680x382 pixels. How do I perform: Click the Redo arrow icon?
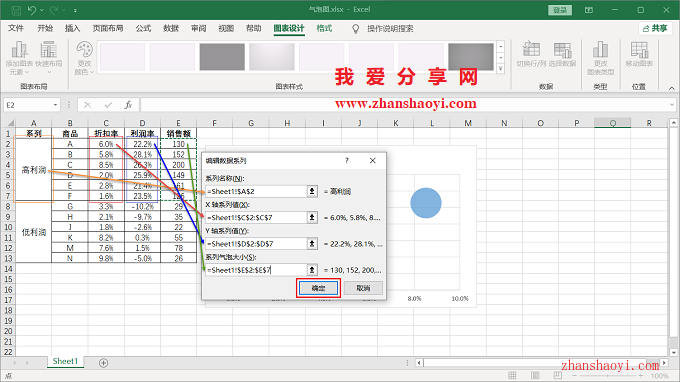(x=54, y=10)
